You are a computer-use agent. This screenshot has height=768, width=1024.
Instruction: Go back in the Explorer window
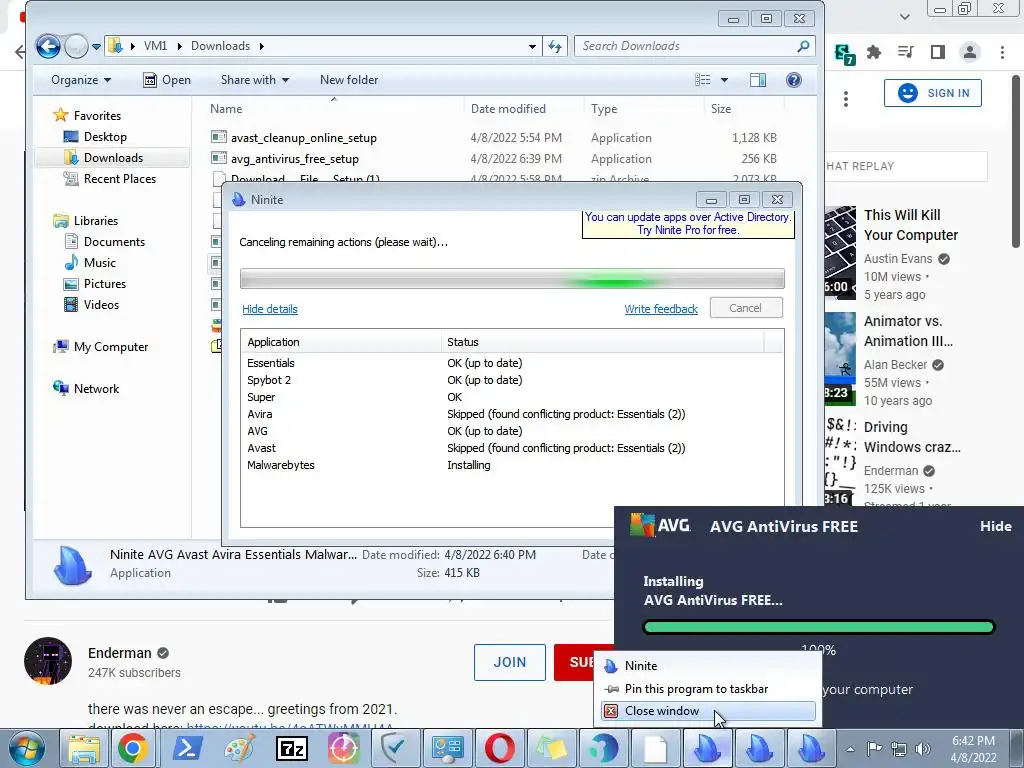click(x=48, y=46)
